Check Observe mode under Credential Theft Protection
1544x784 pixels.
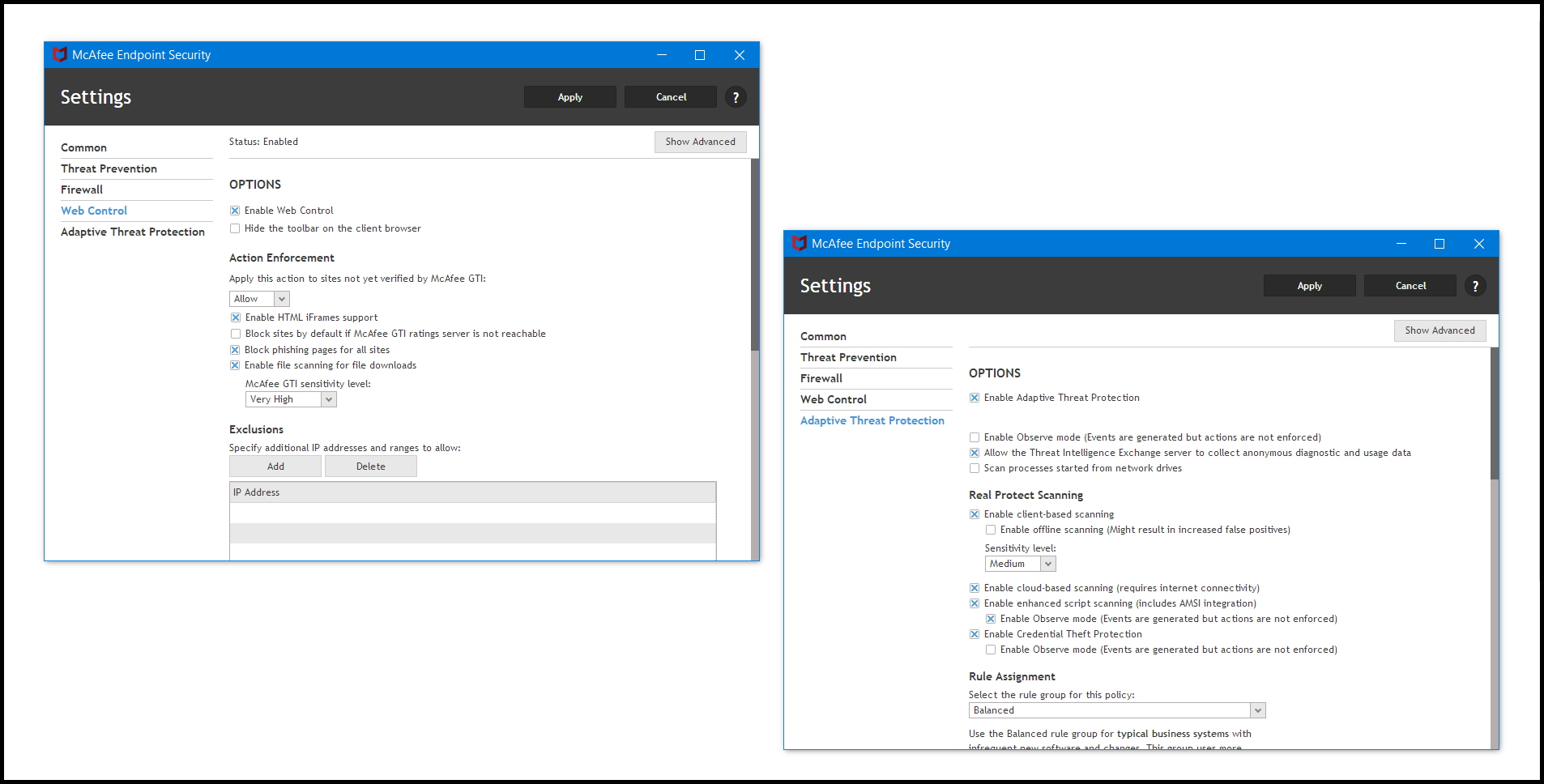(991, 650)
